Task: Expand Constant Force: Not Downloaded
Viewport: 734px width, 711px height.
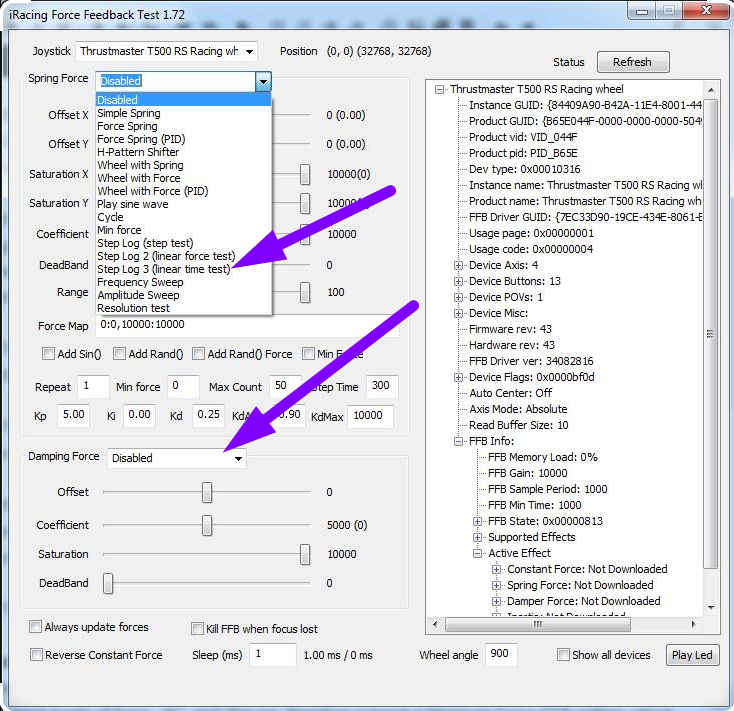Action: (x=497, y=570)
